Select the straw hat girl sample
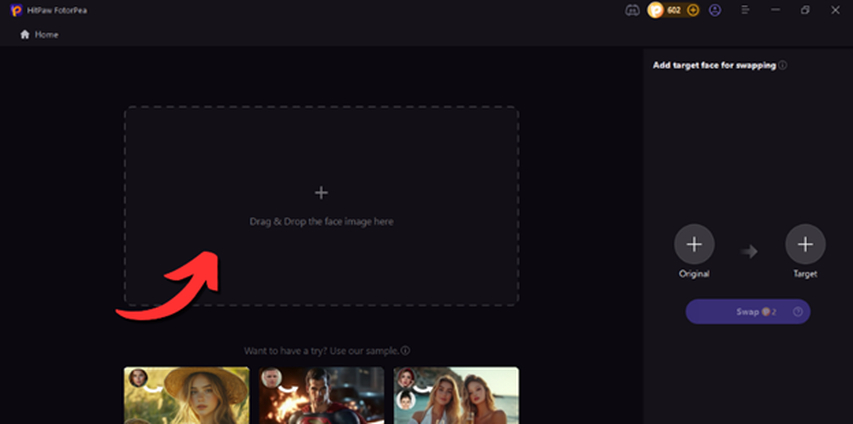This screenshot has height=424, width=853. point(186,394)
